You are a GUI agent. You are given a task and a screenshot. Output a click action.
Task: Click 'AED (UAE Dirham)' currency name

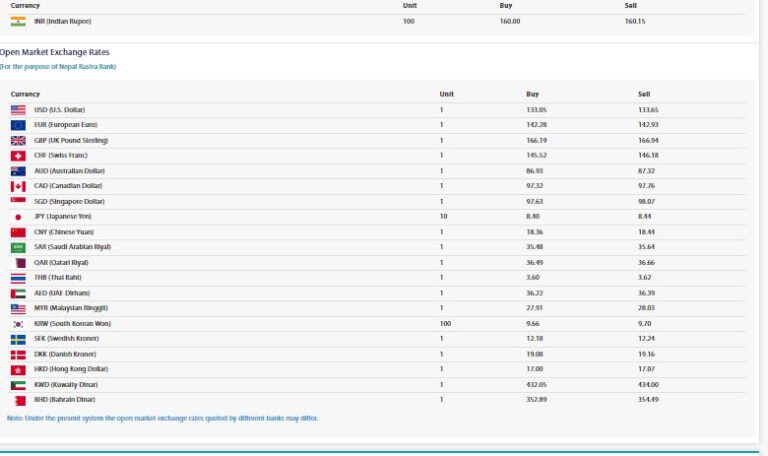tap(62, 293)
